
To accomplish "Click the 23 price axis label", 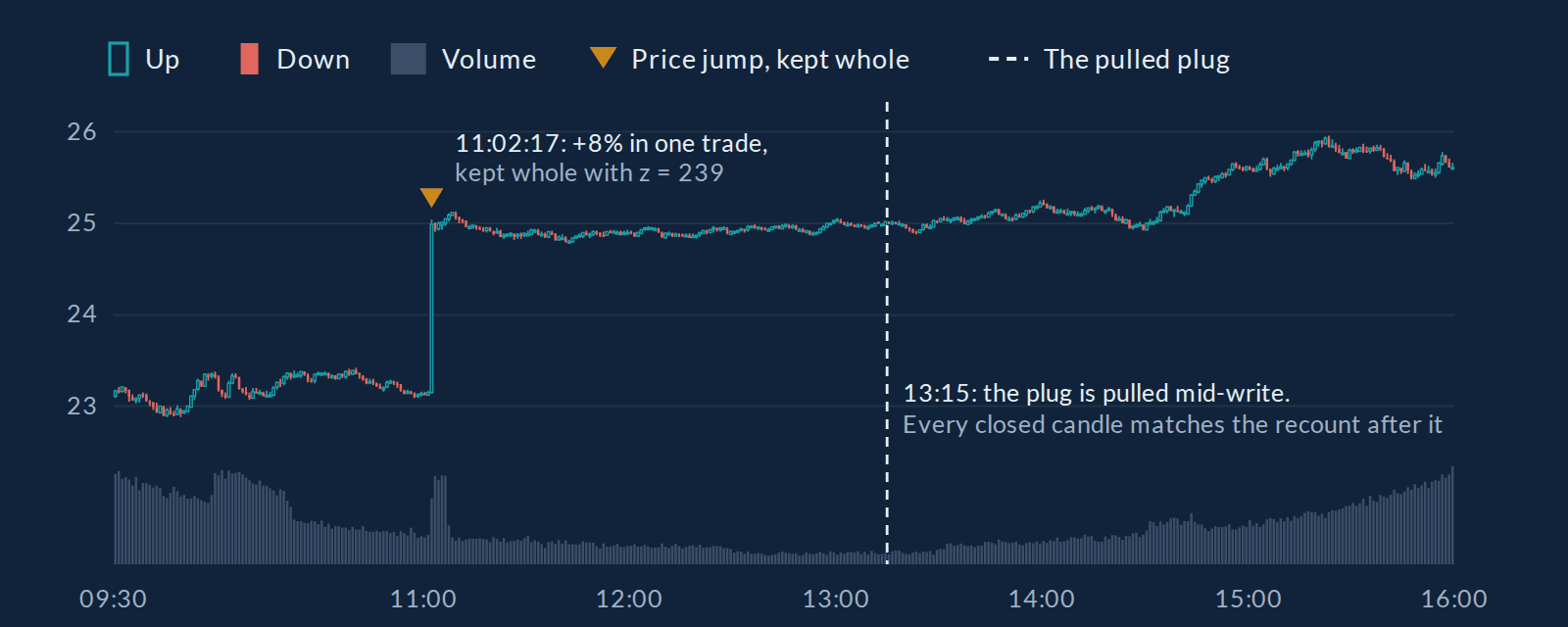I will (81, 406).
